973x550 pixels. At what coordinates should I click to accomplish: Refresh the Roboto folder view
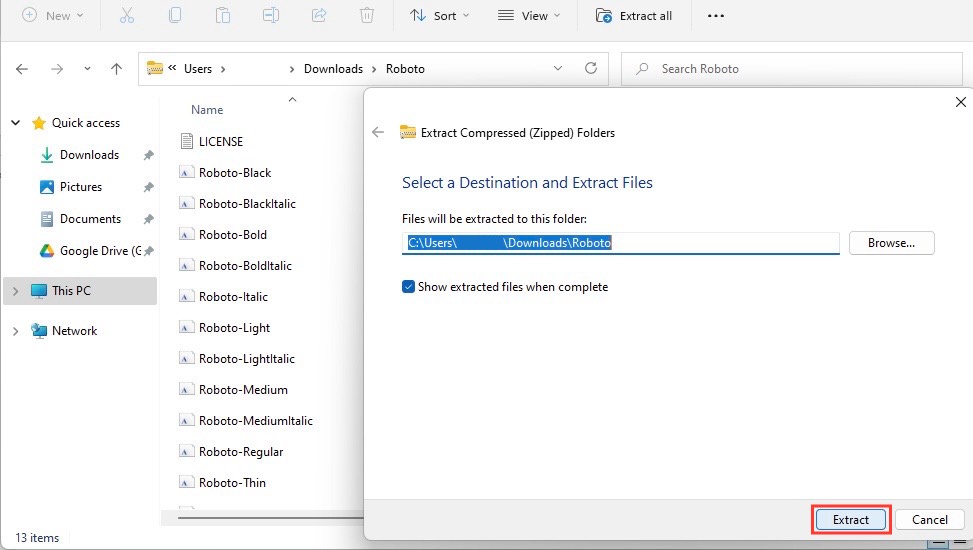[591, 68]
